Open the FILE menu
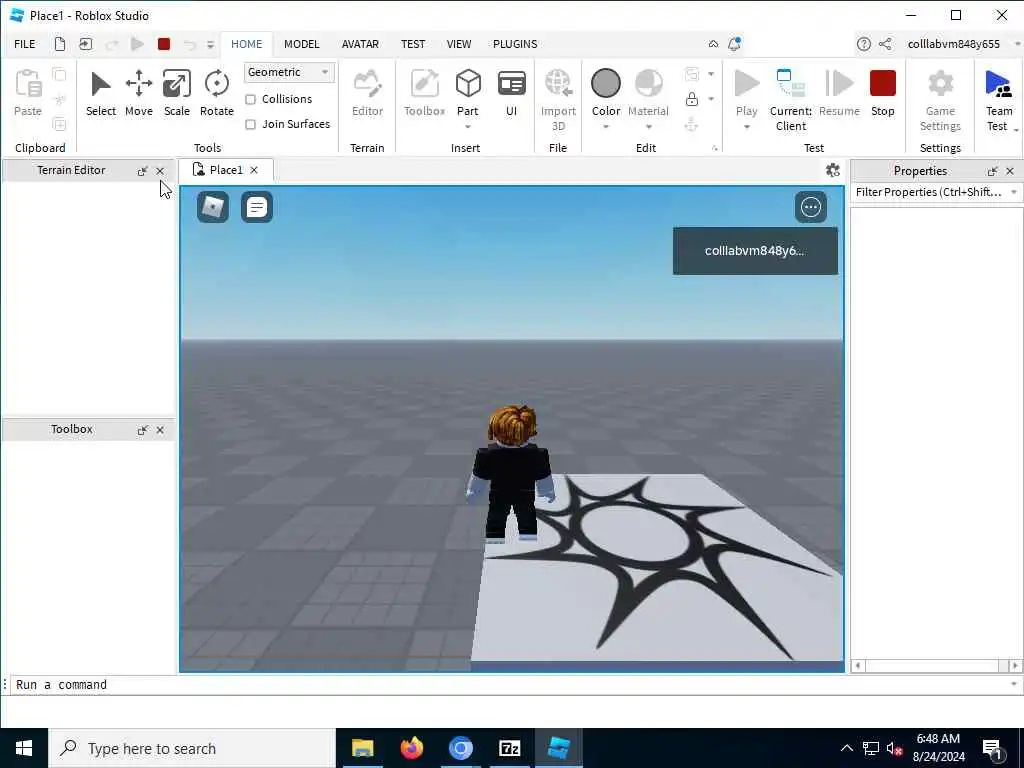1024x768 pixels. (25, 44)
